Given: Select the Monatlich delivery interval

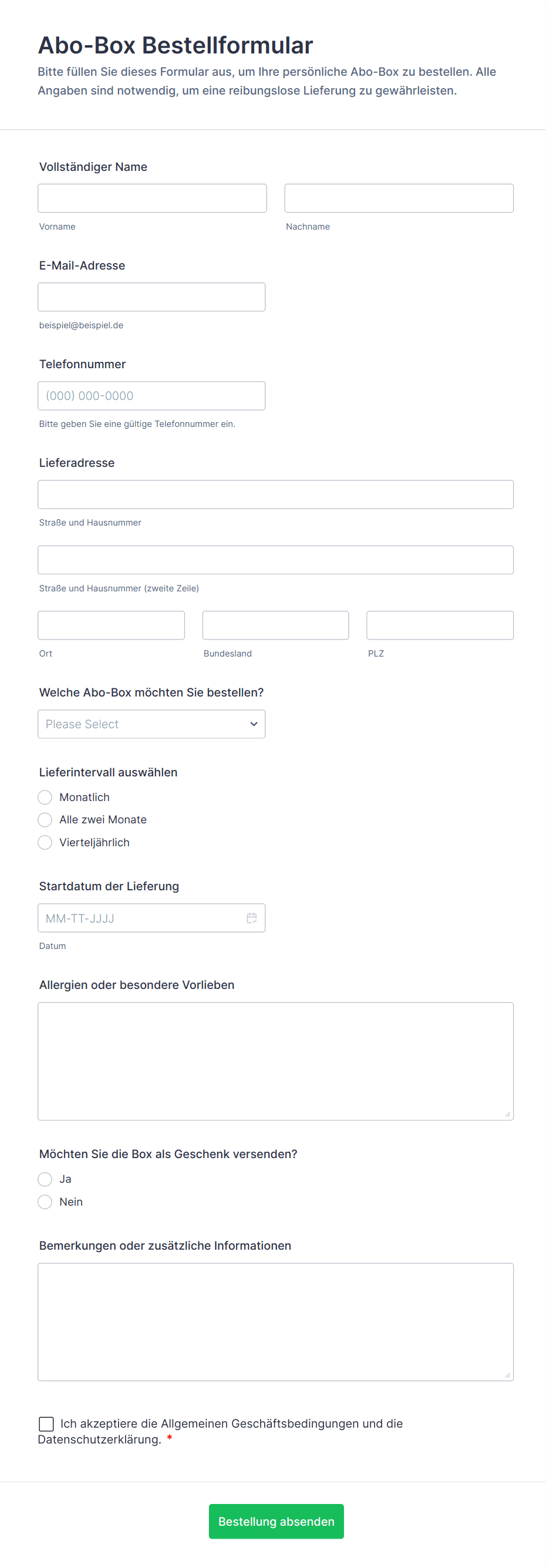Looking at the screenshot, I should 45,797.
